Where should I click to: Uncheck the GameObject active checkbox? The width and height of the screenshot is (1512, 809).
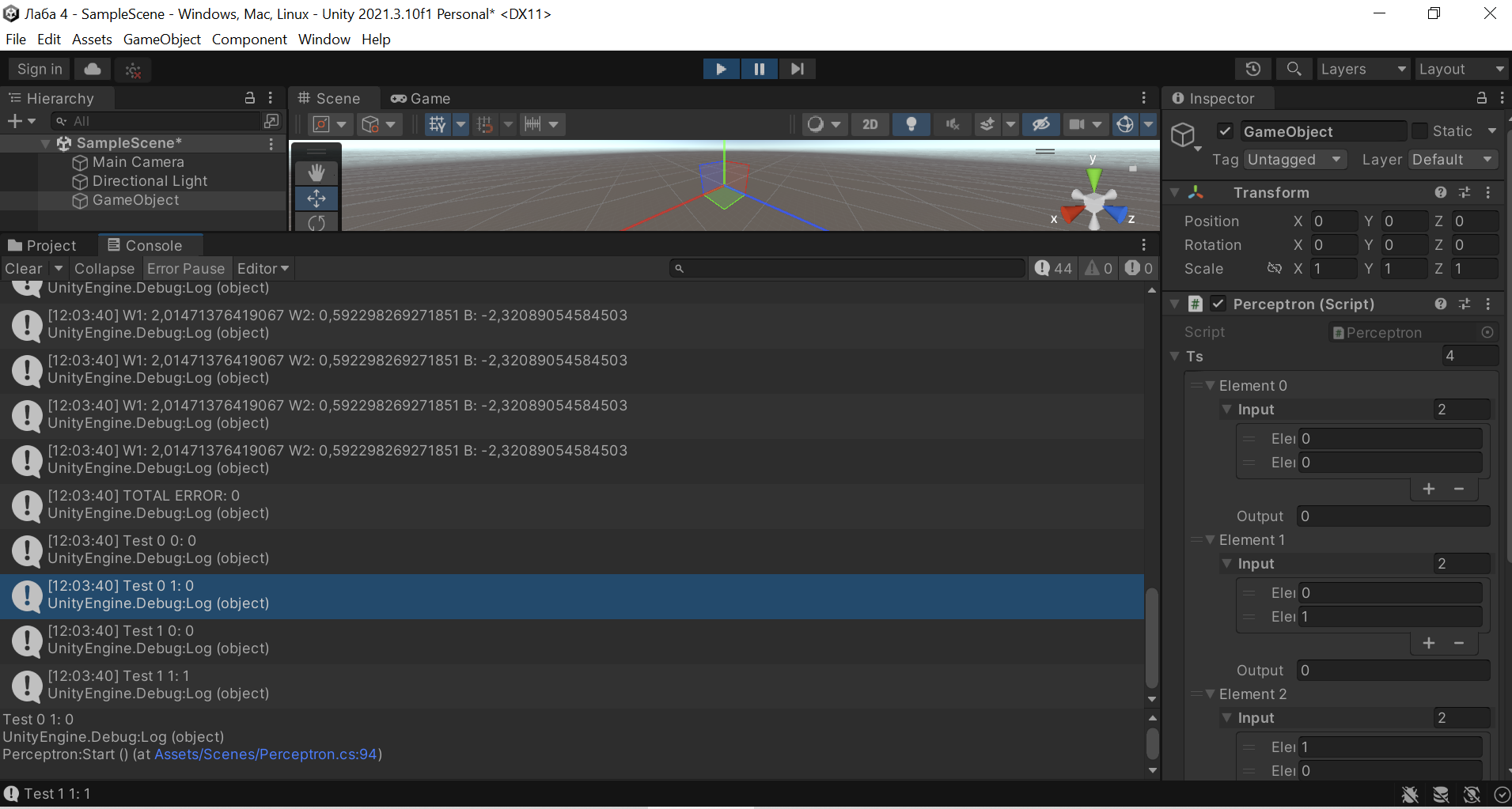tap(1225, 131)
